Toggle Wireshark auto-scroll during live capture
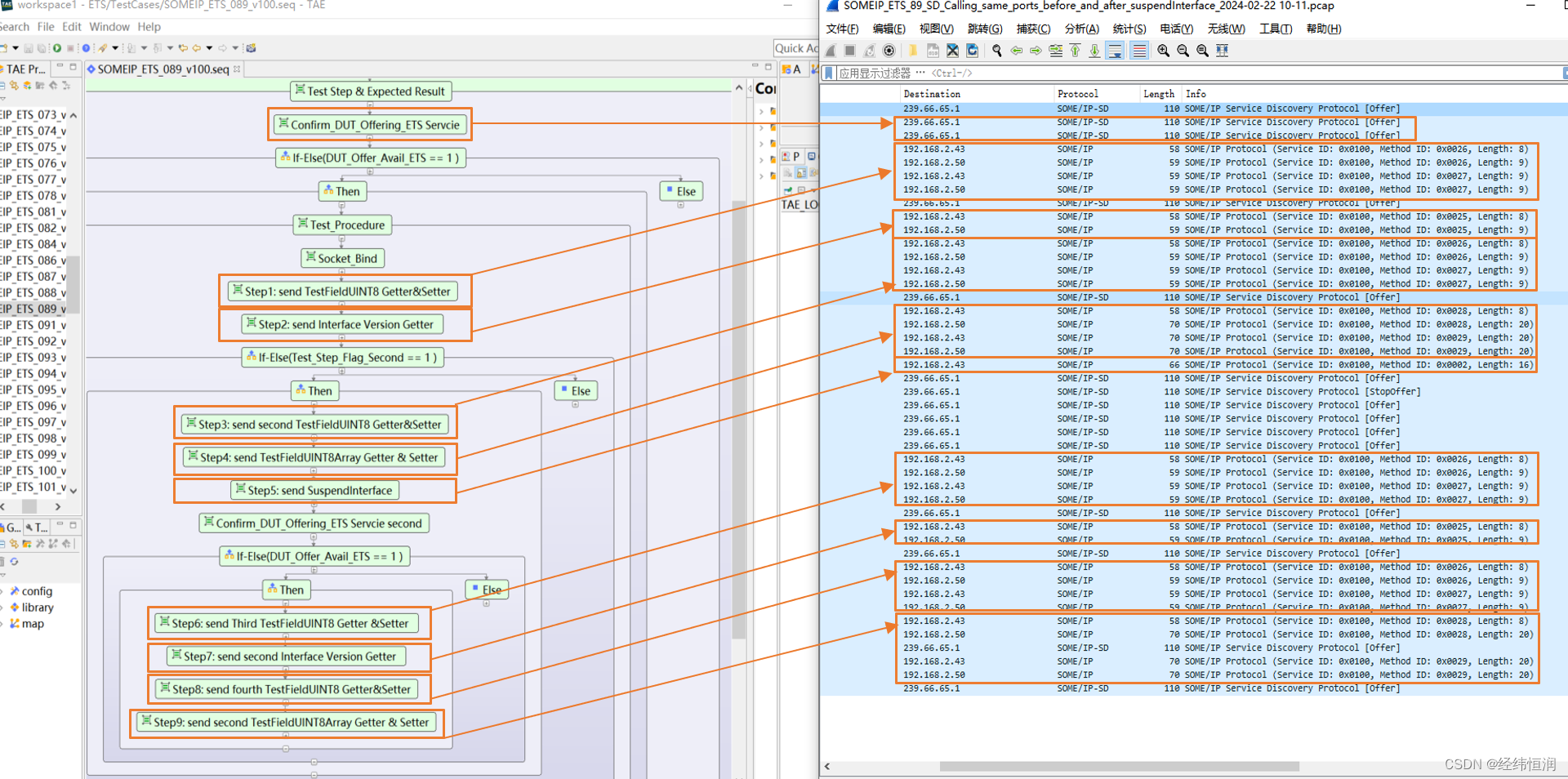 point(1115,51)
